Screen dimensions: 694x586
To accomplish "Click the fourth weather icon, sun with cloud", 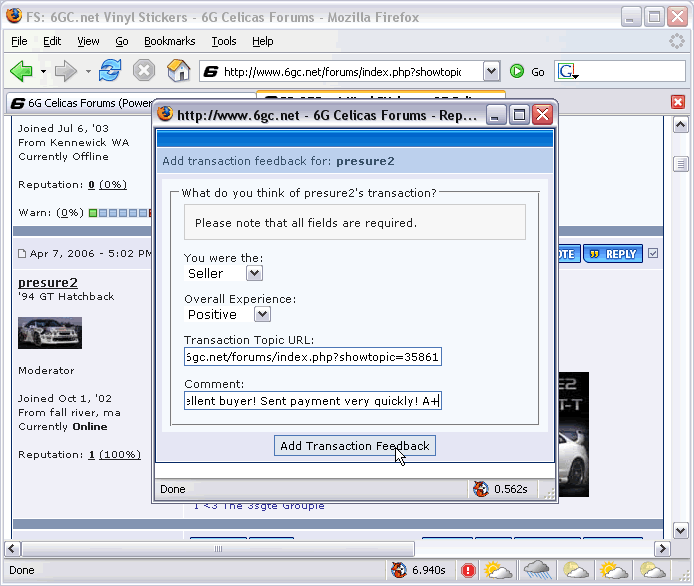I will click(613, 570).
